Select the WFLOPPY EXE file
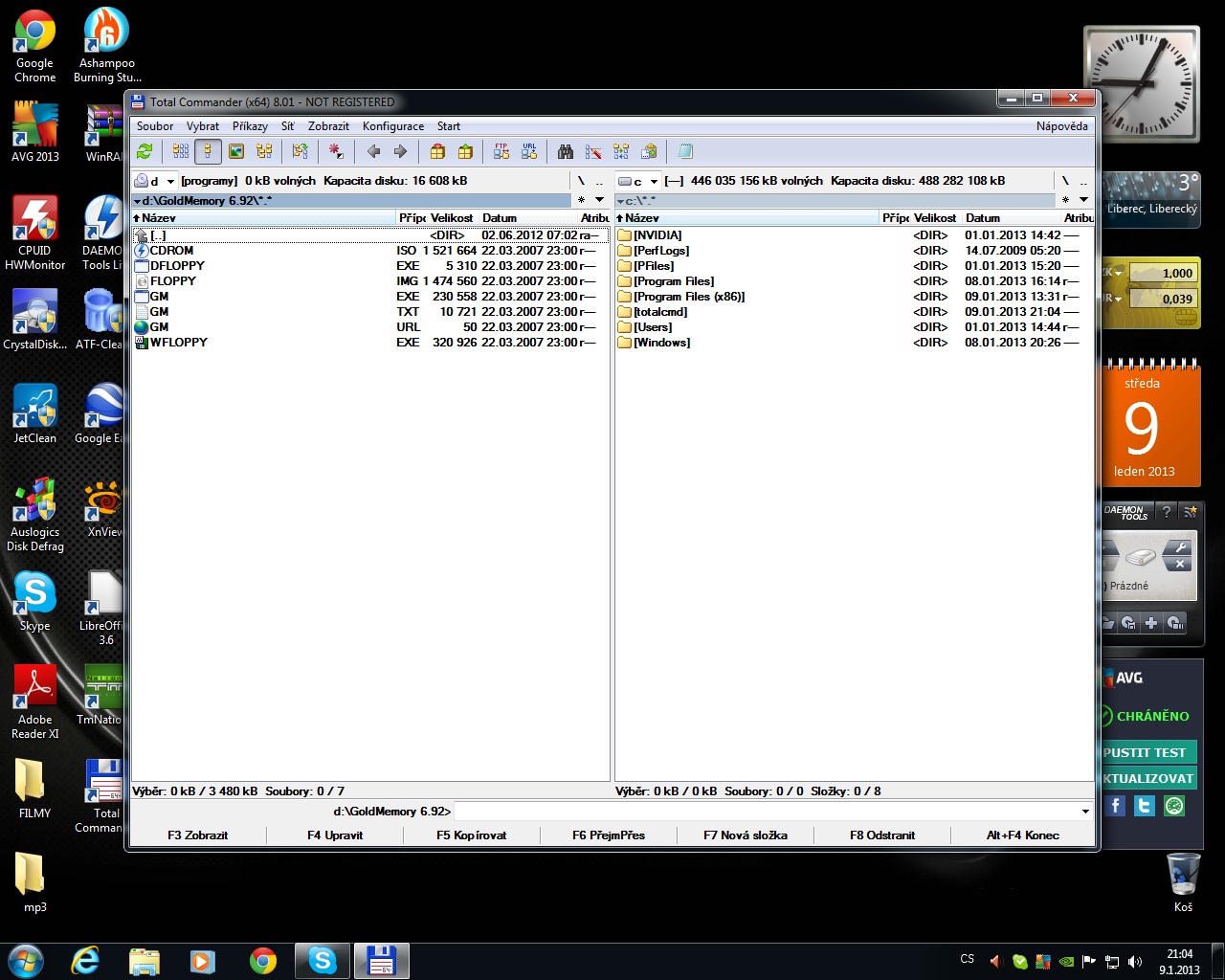The height and width of the screenshot is (980, 1225). click(370, 343)
